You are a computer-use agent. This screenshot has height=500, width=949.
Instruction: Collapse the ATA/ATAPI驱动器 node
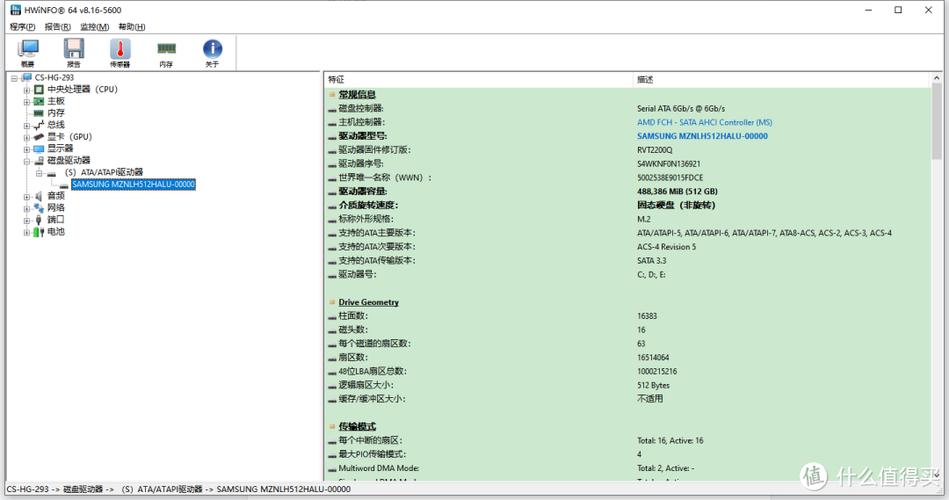39,173
